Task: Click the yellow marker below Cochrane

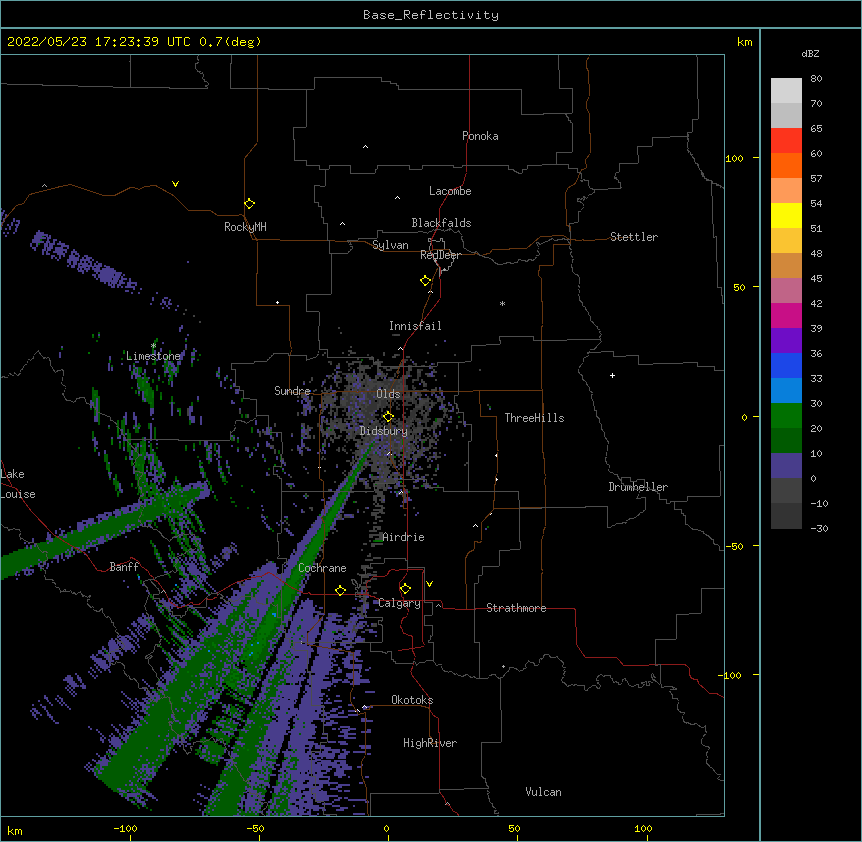Action: pyautogui.click(x=340, y=590)
